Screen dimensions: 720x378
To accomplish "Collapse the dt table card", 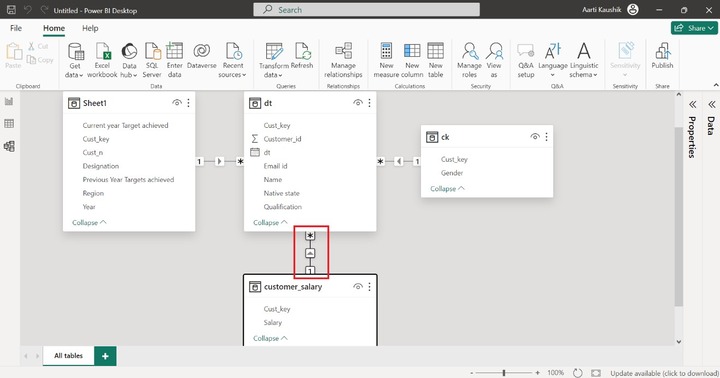I will point(270,222).
